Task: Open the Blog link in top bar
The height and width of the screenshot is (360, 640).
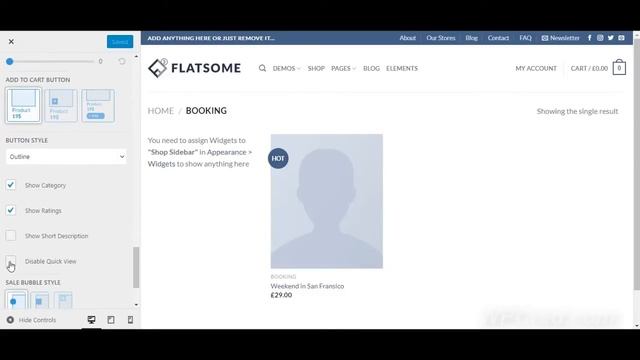Action: [x=471, y=38]
